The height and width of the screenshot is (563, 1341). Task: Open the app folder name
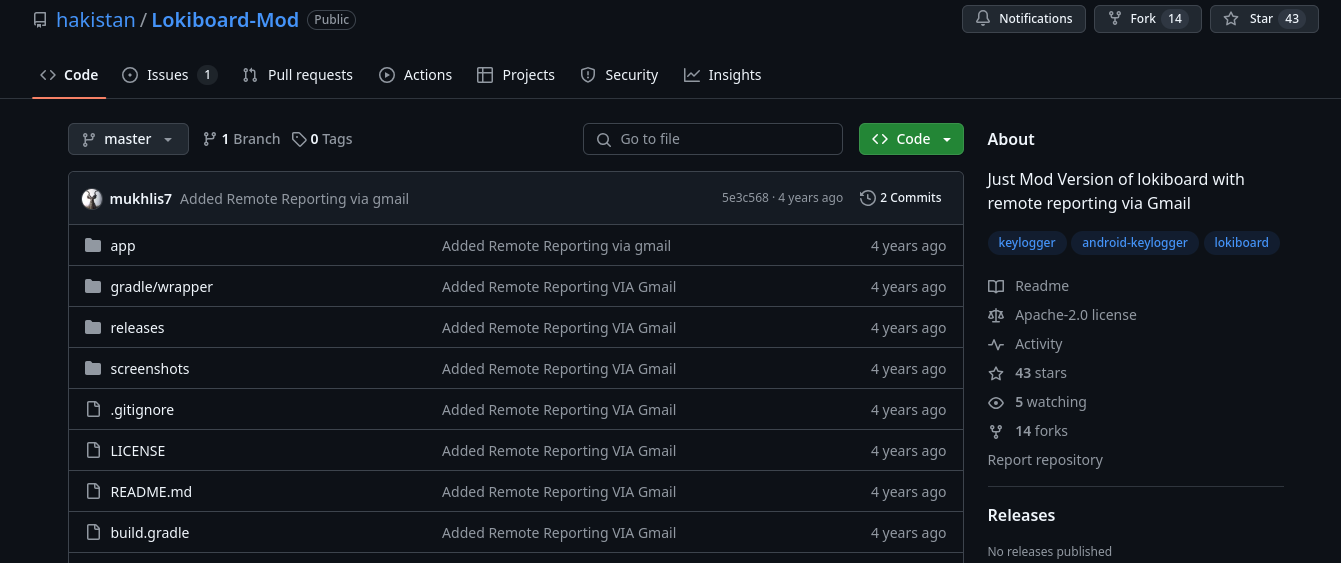pyautogui.click(x=123, y=246)
